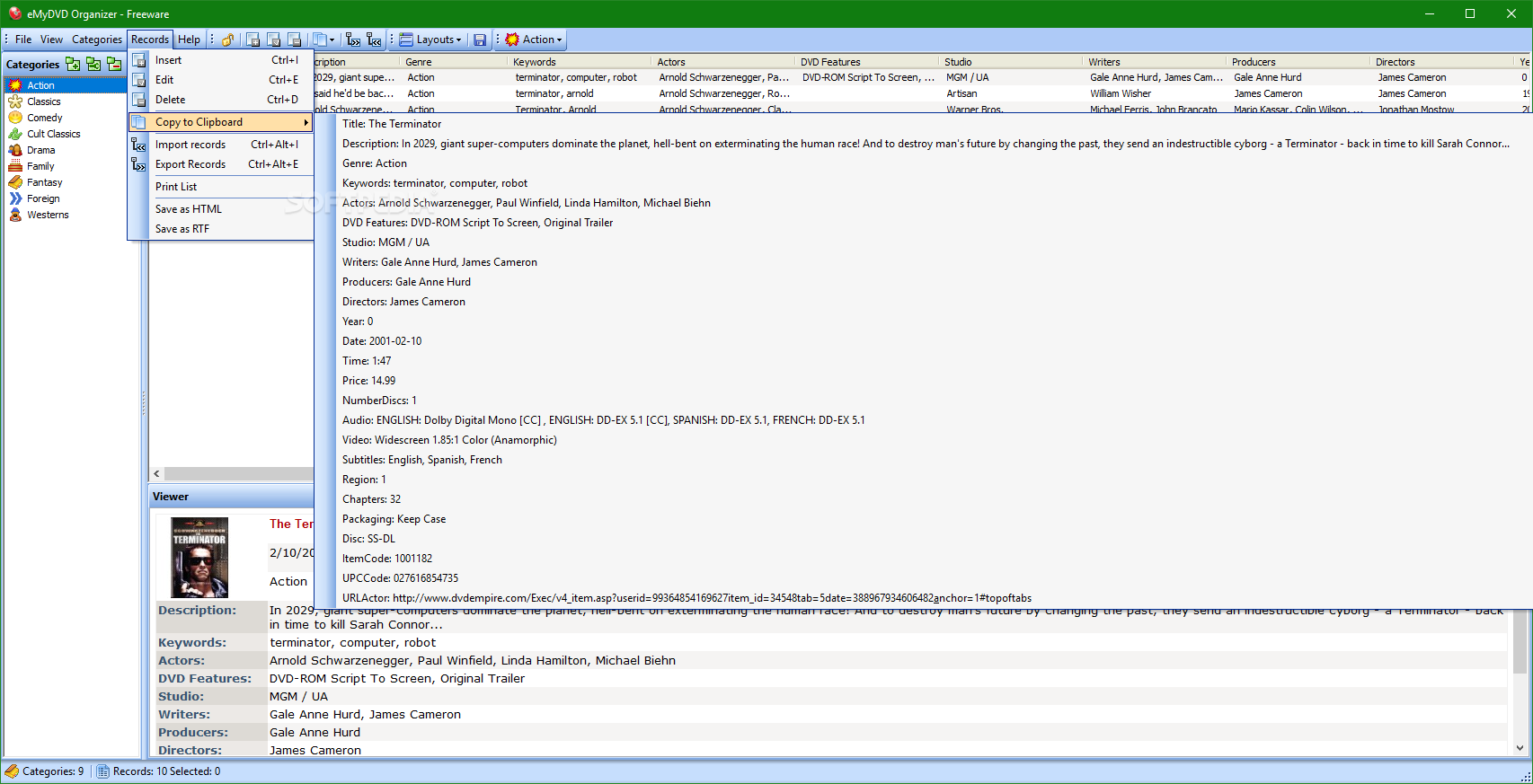Viewport: 1533px width, 784px height.
Task: Click the padlock icon in the toolbar
Action: (x=228, y=40)
